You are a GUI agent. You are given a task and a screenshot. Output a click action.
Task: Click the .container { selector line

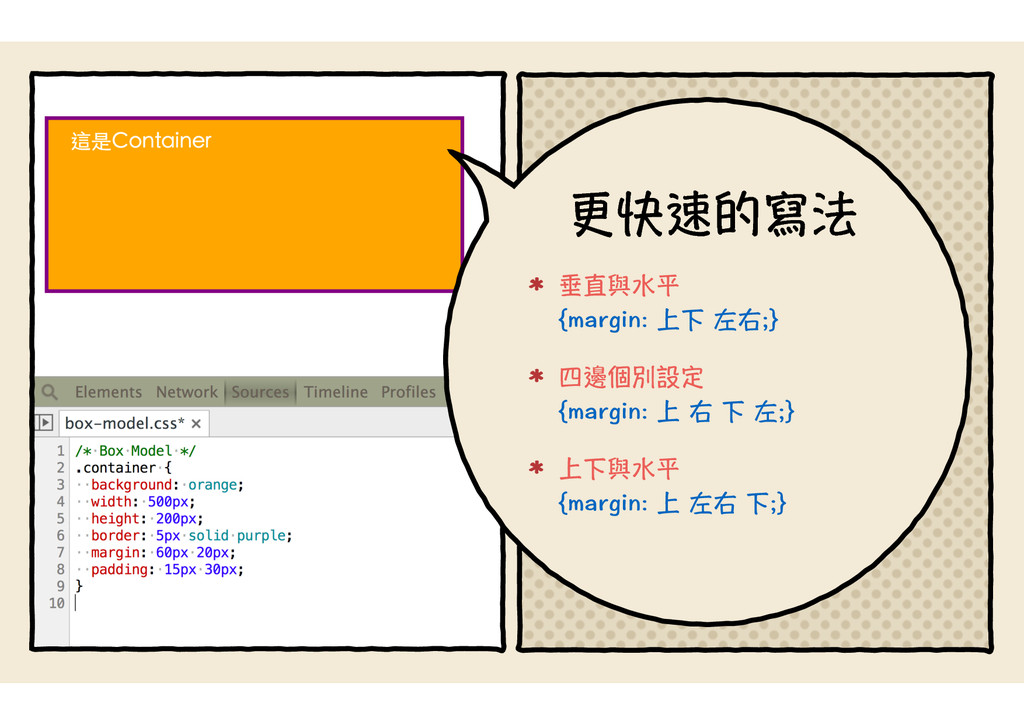point(123,467)
